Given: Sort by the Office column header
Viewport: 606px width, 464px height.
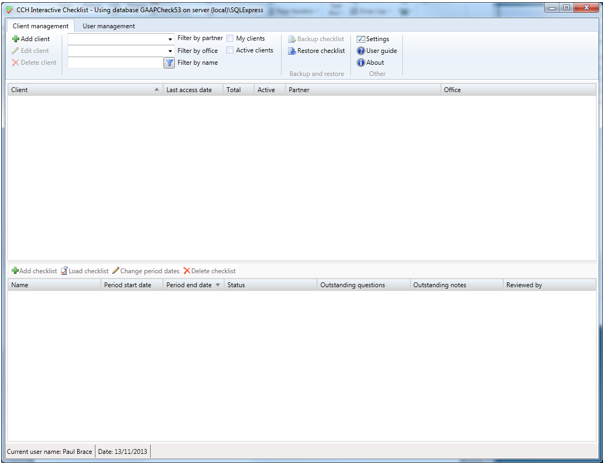Looking at the screenshot, I should tap(518, 90).
